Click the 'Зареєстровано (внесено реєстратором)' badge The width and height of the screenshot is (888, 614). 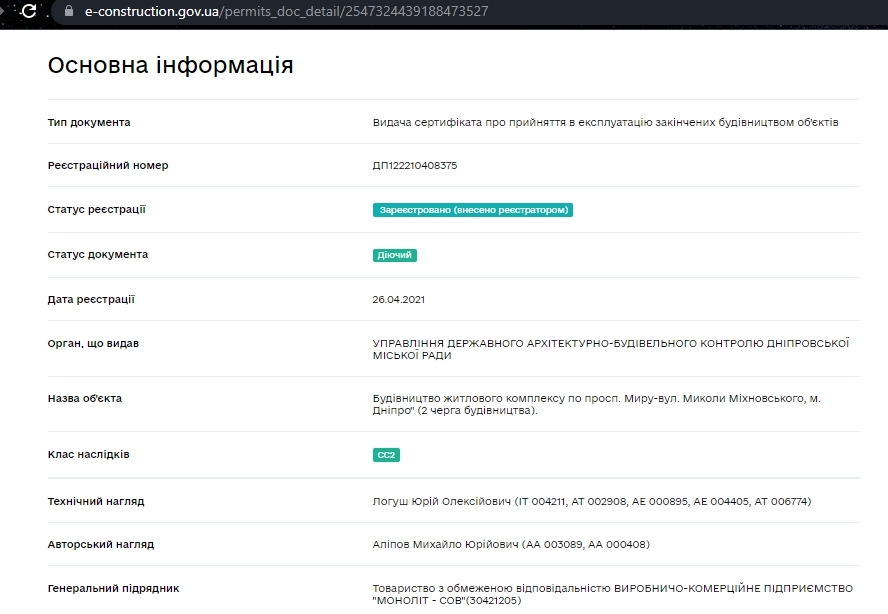(x=473, y=210)
